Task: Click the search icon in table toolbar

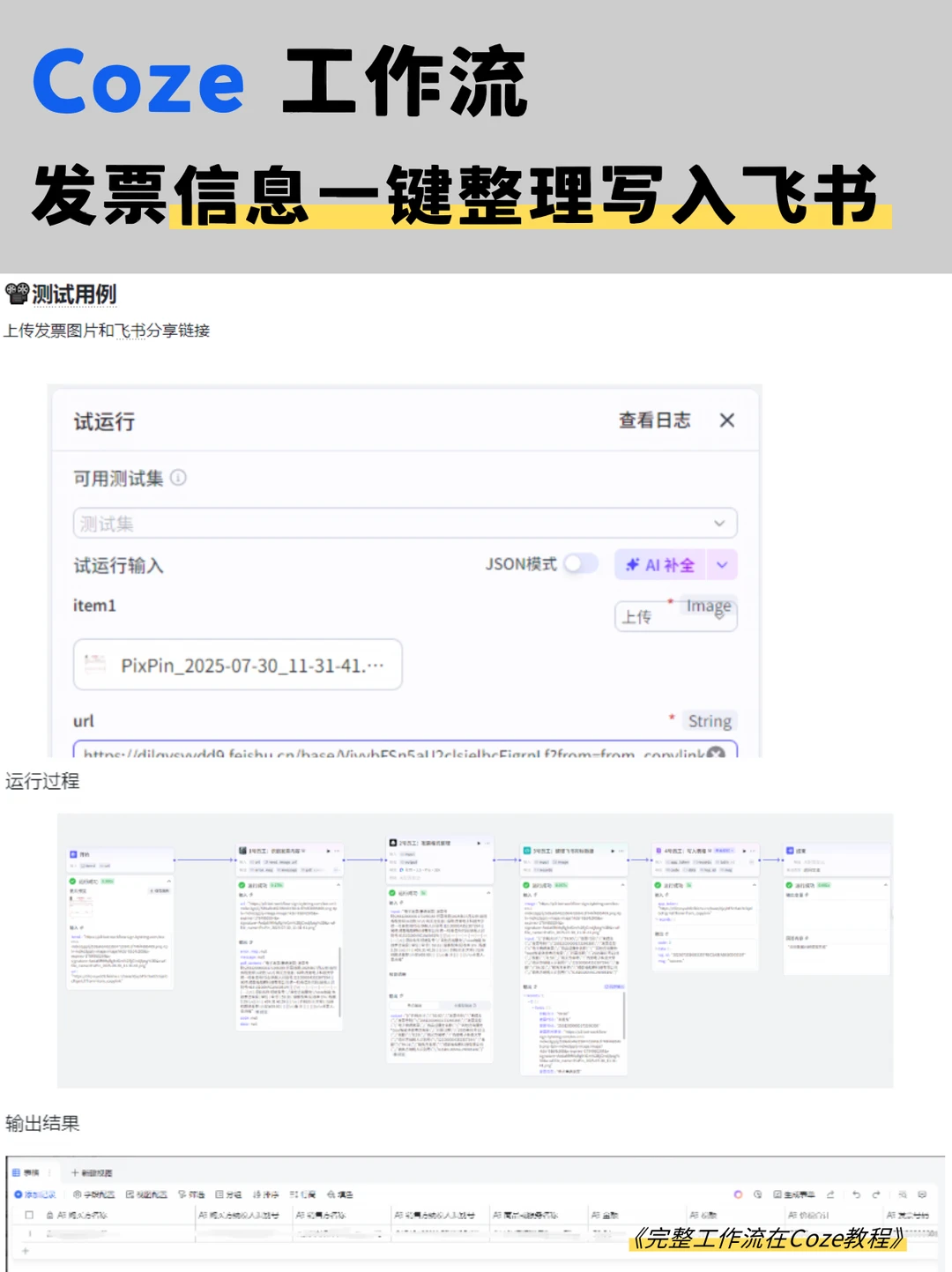Action: point(903,1194)
